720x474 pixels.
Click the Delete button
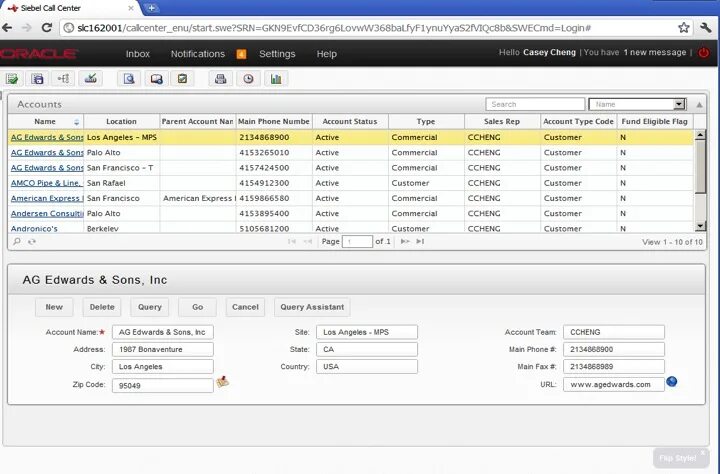tap(102, 307)
